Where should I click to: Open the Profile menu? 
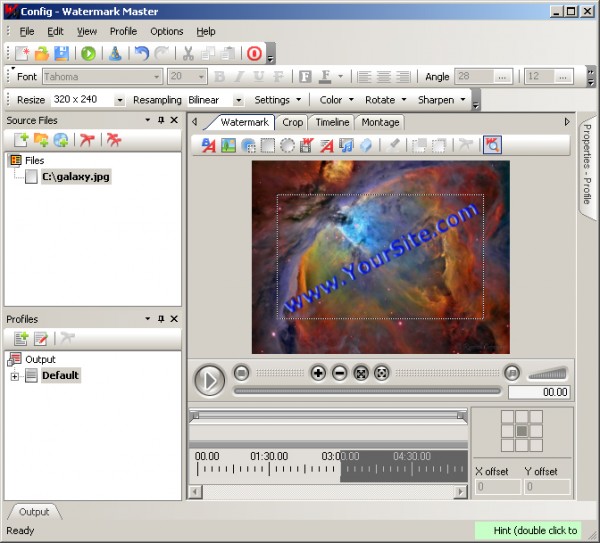coord(123,31)
